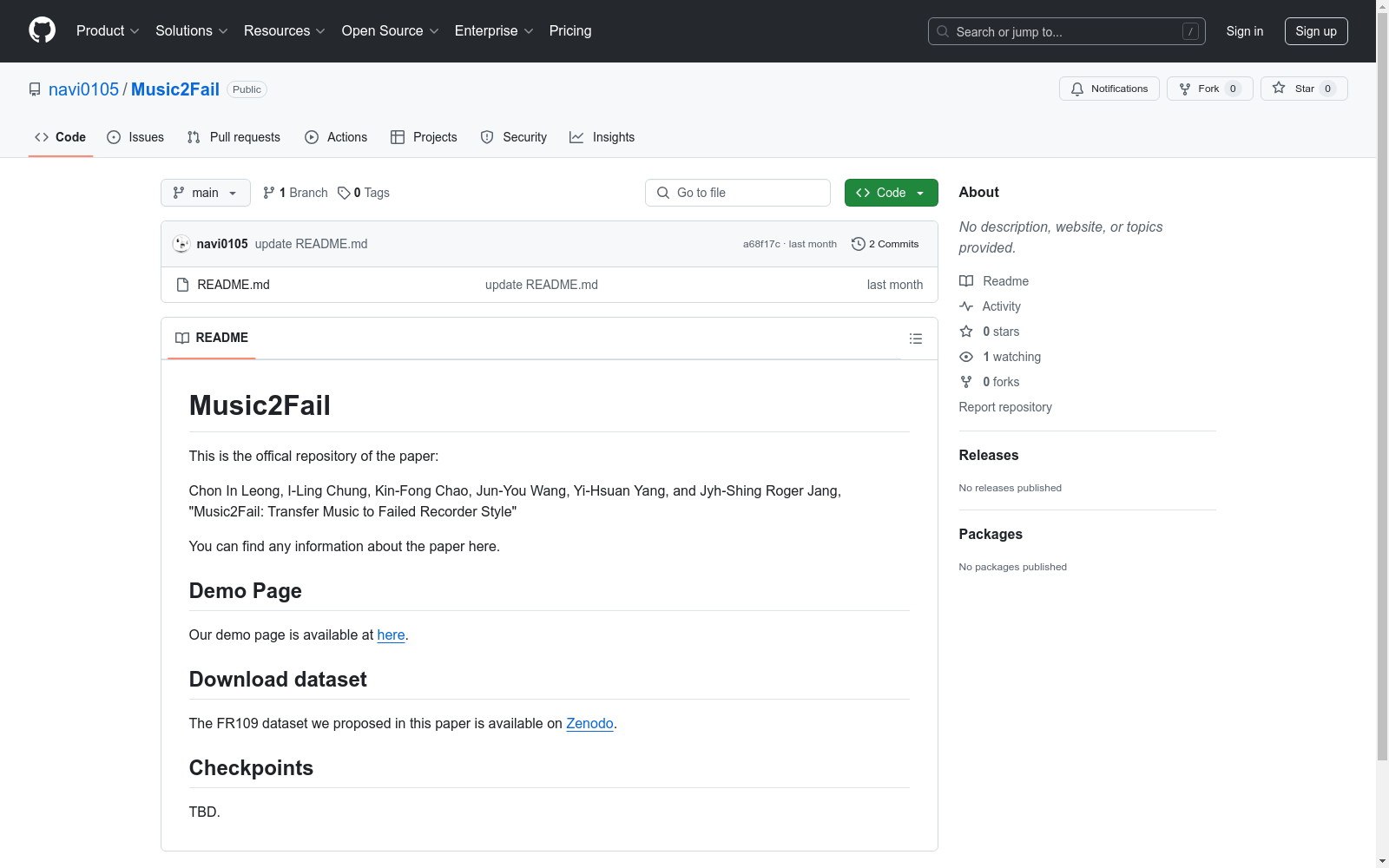Click the Sign in link
Image resolution: width=1389 pixels, height=868 pixels.
[1245, 31]
